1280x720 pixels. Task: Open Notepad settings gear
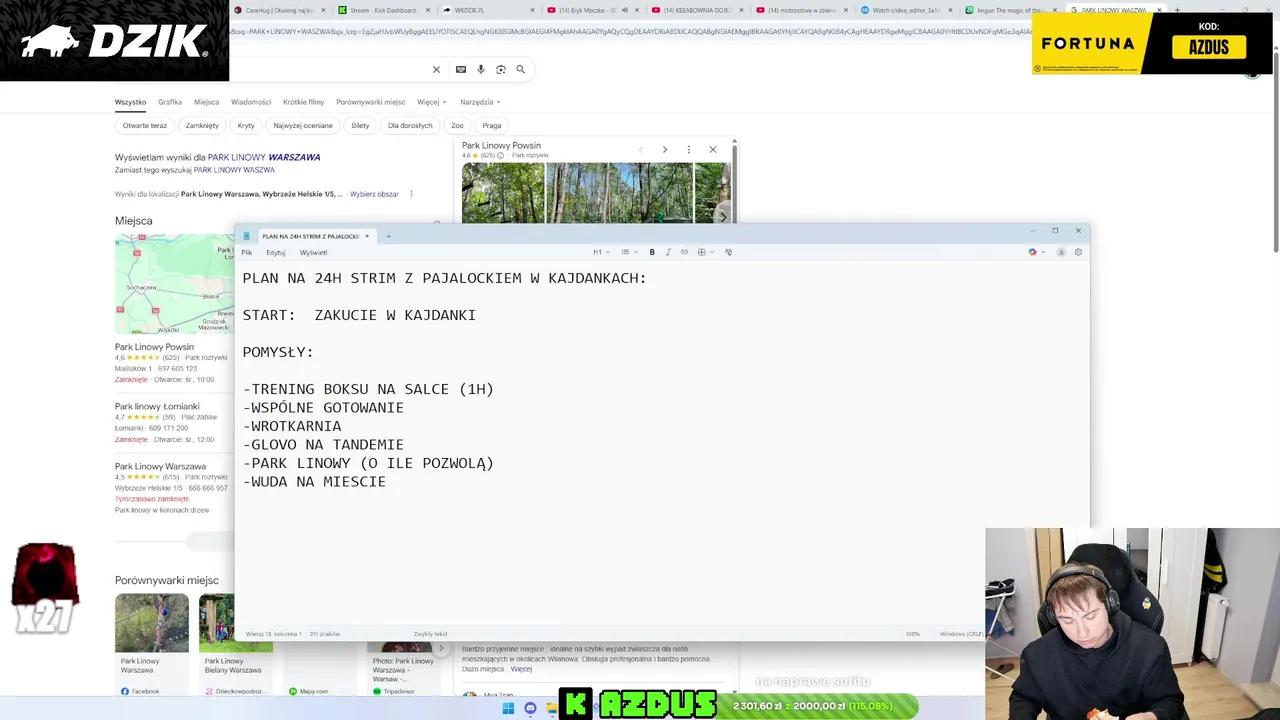(1078, 252)
